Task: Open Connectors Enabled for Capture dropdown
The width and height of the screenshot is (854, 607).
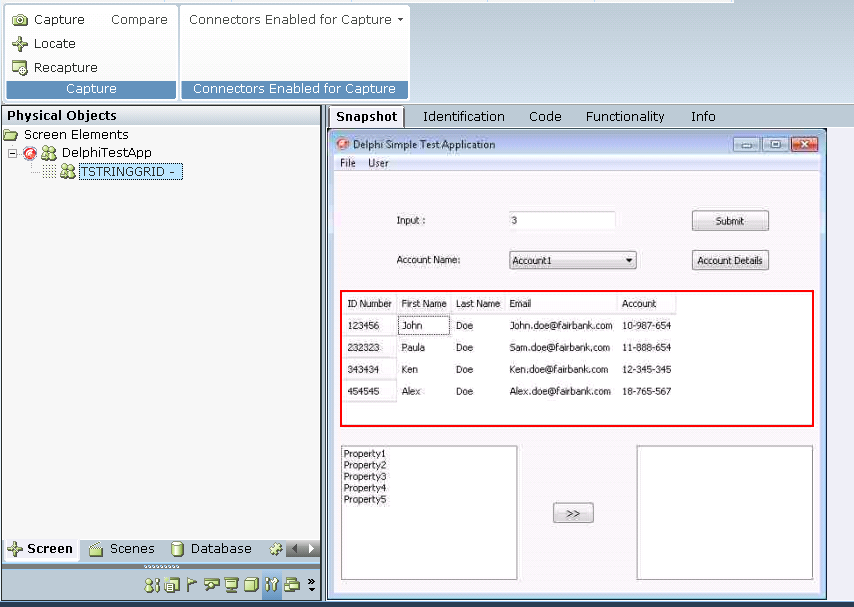Action: (296, 20)
